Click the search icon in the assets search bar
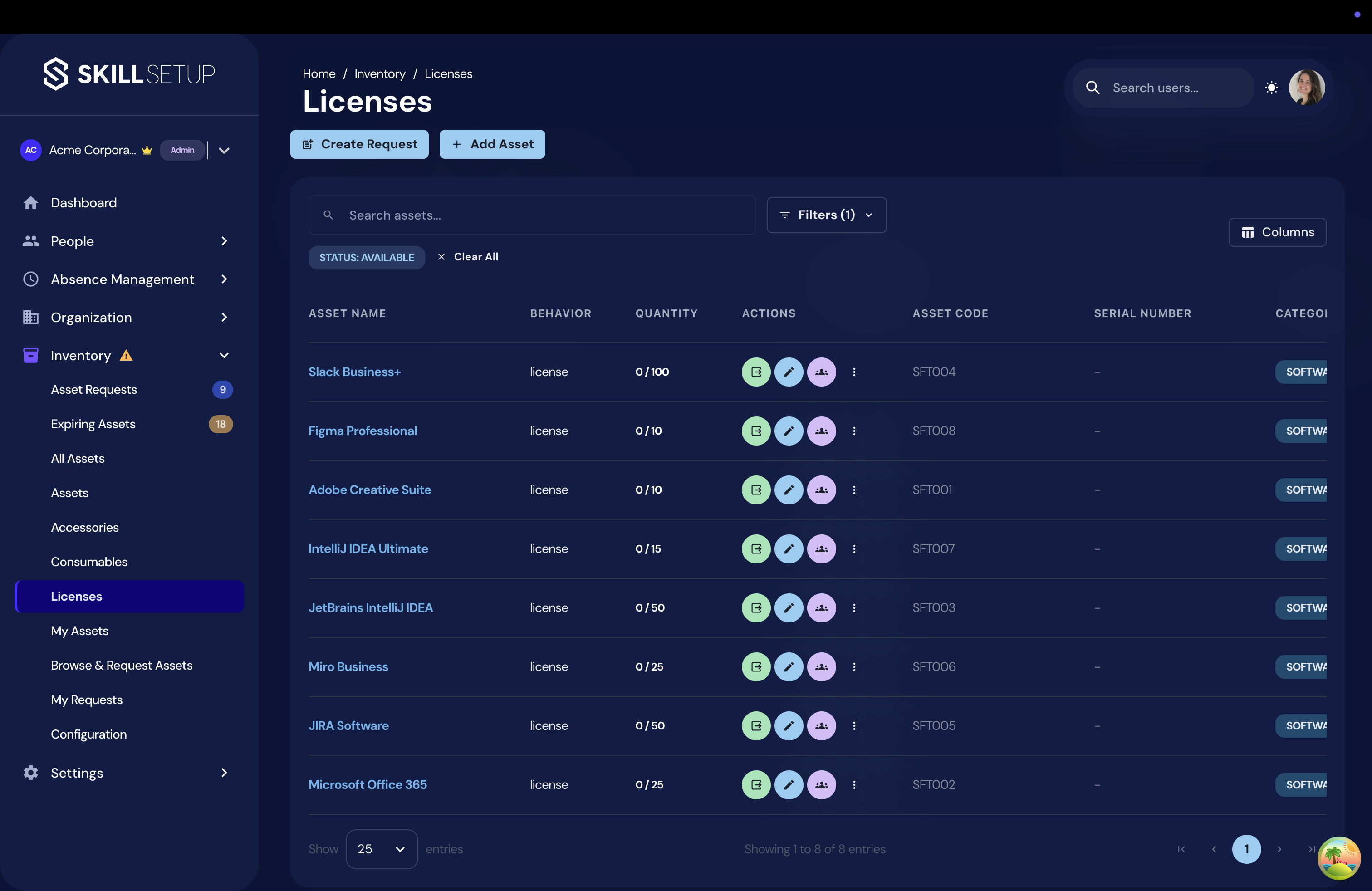This screenshot has height=891, width=1372. click(328, 215)
